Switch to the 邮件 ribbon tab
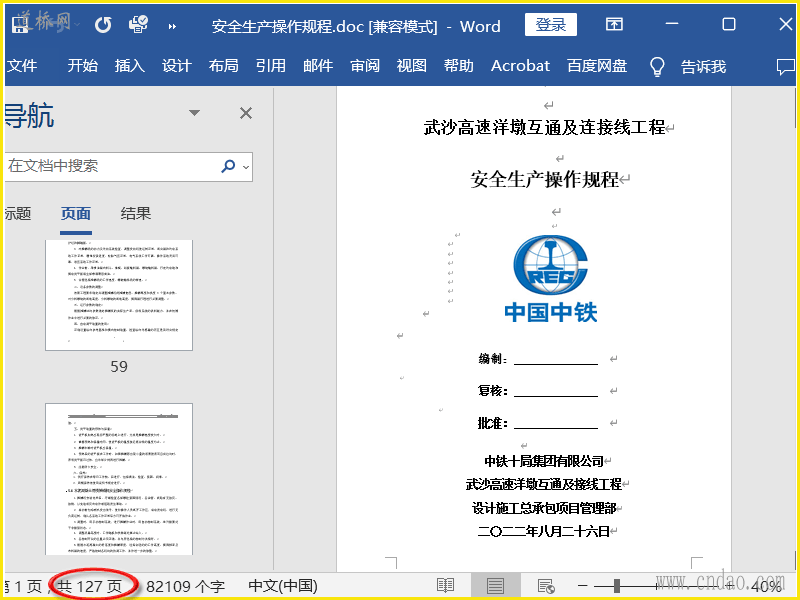The image size is (800, 600). pyautogui.click(x=318, y=66)
